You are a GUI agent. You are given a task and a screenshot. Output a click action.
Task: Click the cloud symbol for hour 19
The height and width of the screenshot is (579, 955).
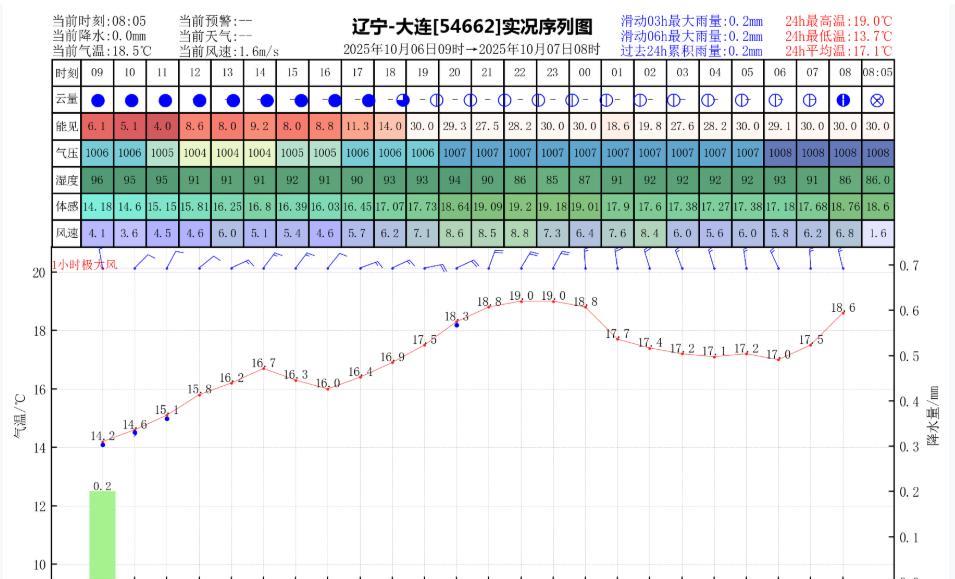tap(436, 100)
